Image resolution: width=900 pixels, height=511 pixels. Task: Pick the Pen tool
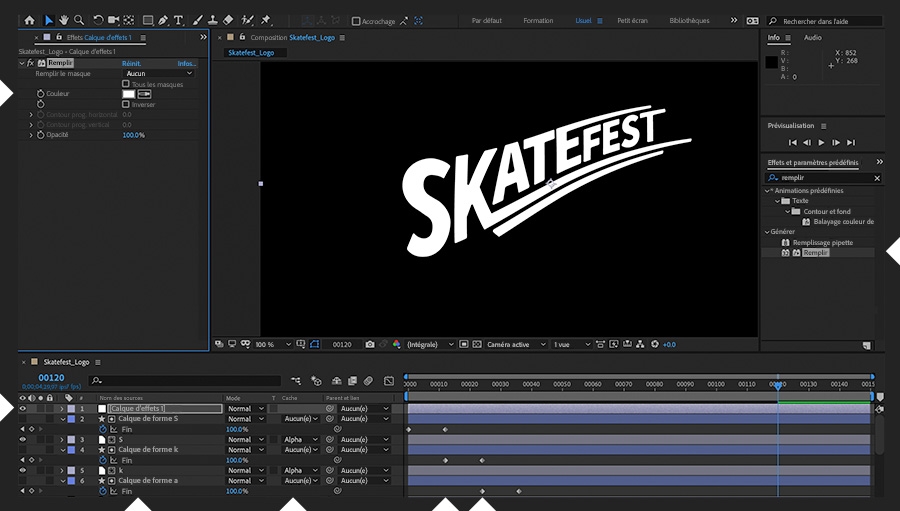[x=163, y=20]
